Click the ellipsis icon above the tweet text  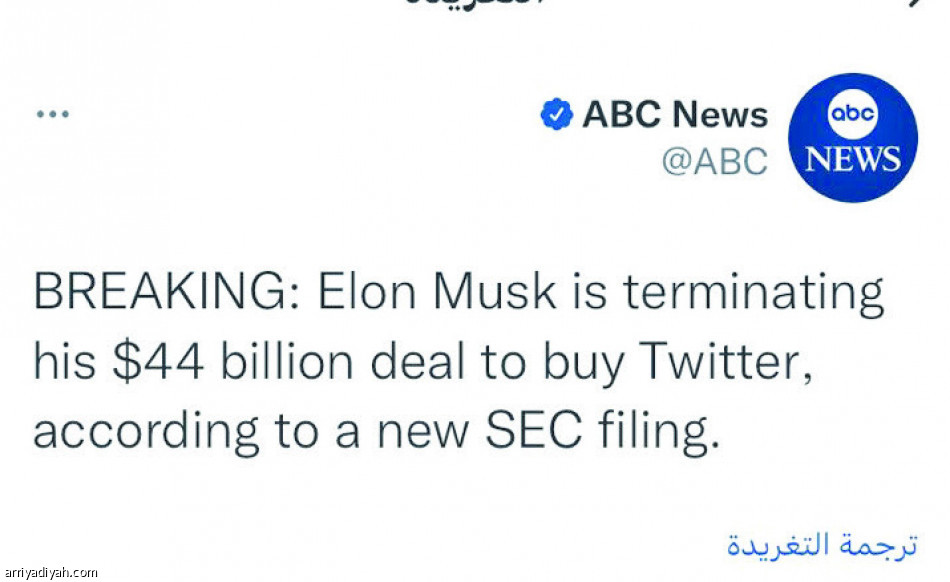click(54, 112)
